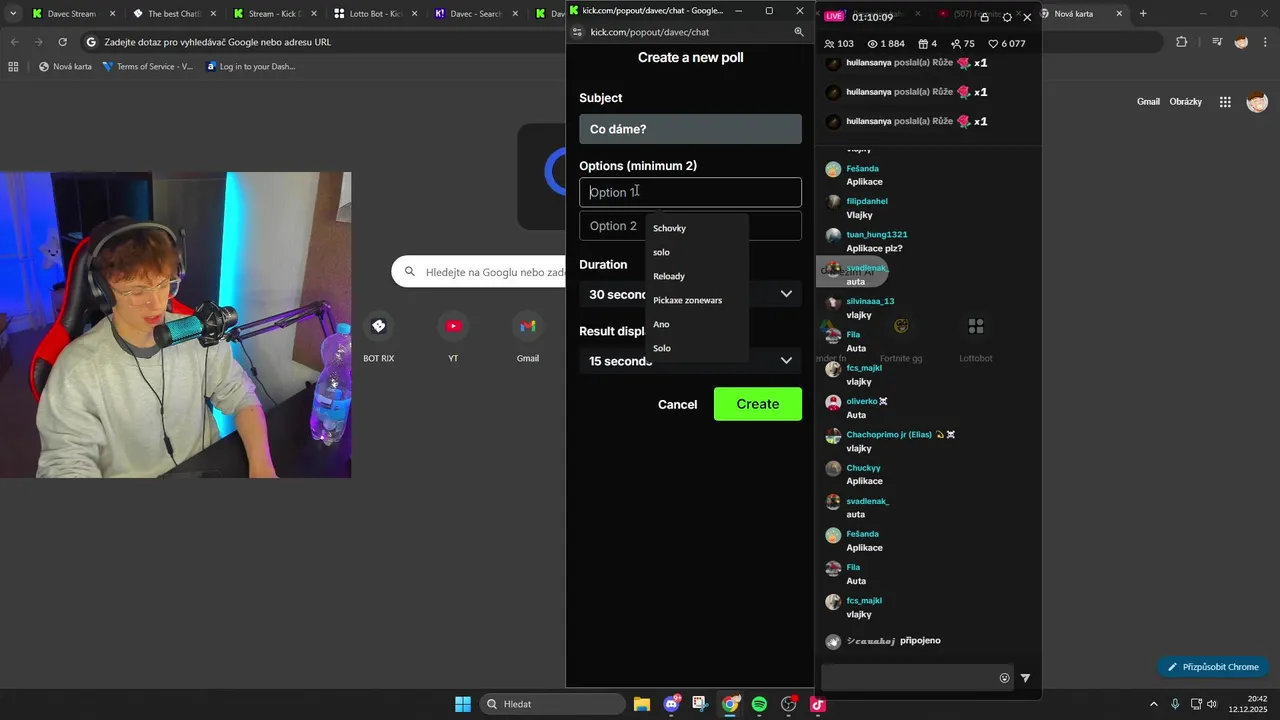
Task: Click the Subject field containing 'Co dáme?'
Action: 690,129
